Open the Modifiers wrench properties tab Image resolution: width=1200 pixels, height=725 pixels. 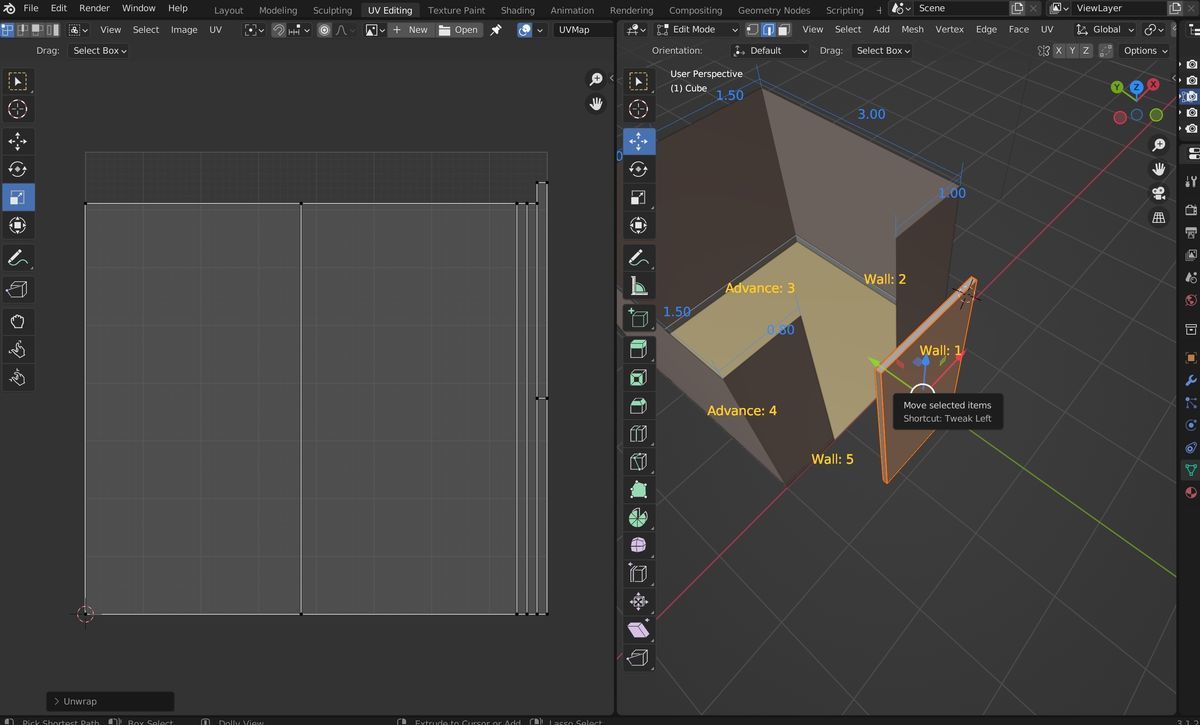[x=1191, y=381]
